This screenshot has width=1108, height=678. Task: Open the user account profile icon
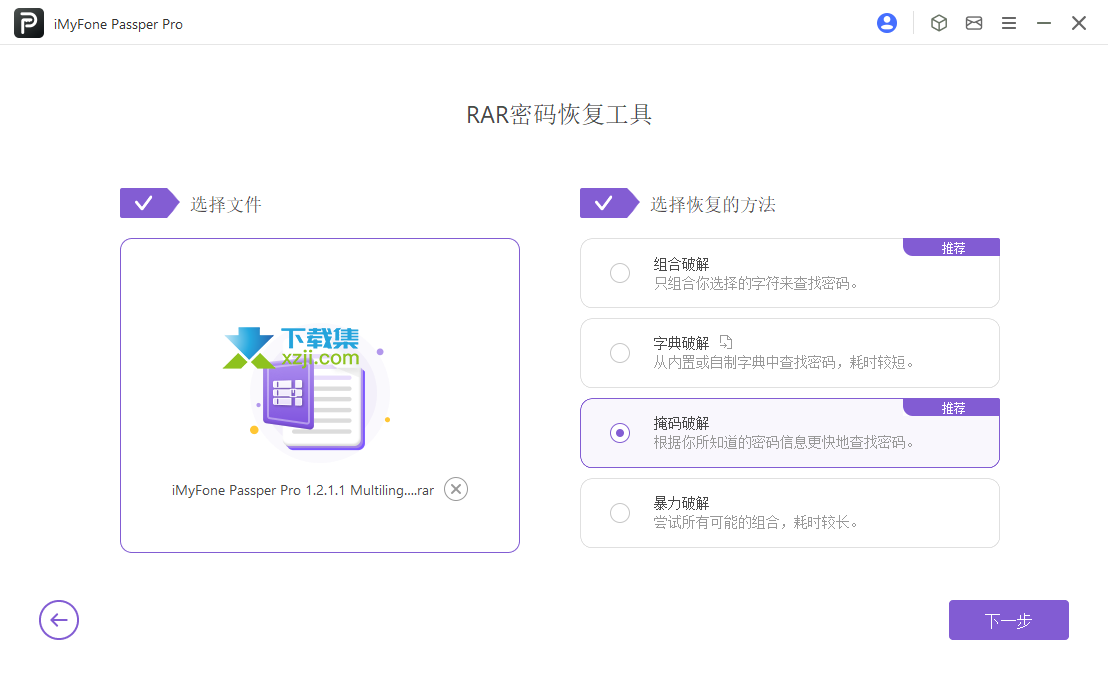pos(887,23)
